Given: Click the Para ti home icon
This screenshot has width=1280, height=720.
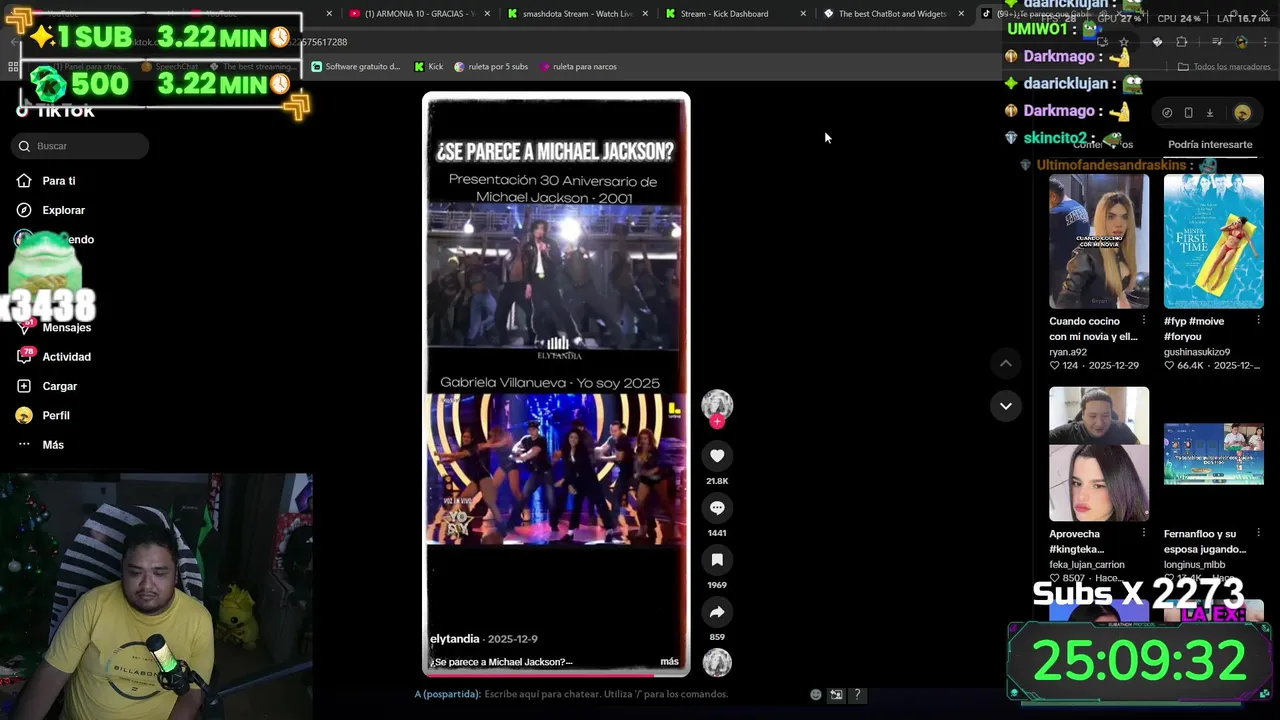Looking at the screenshot, I should 24,181.
